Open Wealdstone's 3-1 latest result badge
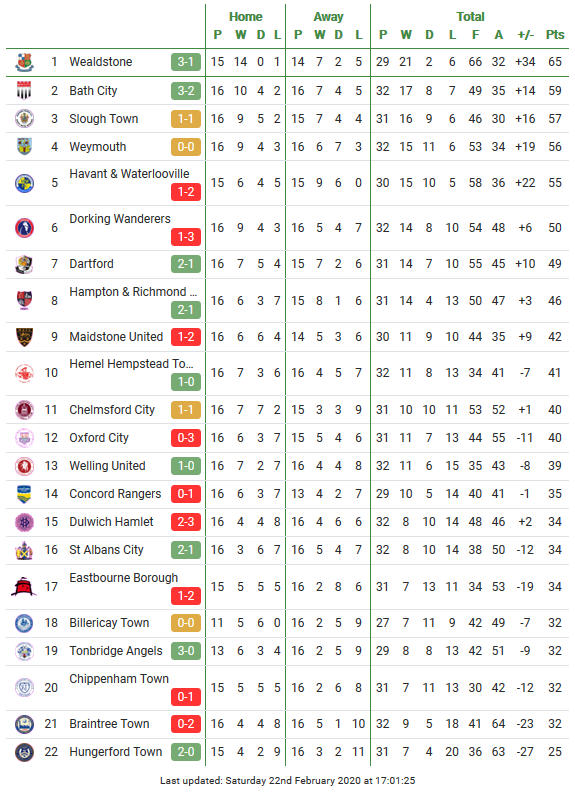The height and width of the screenshot is (797, 575). click(186, 62)
